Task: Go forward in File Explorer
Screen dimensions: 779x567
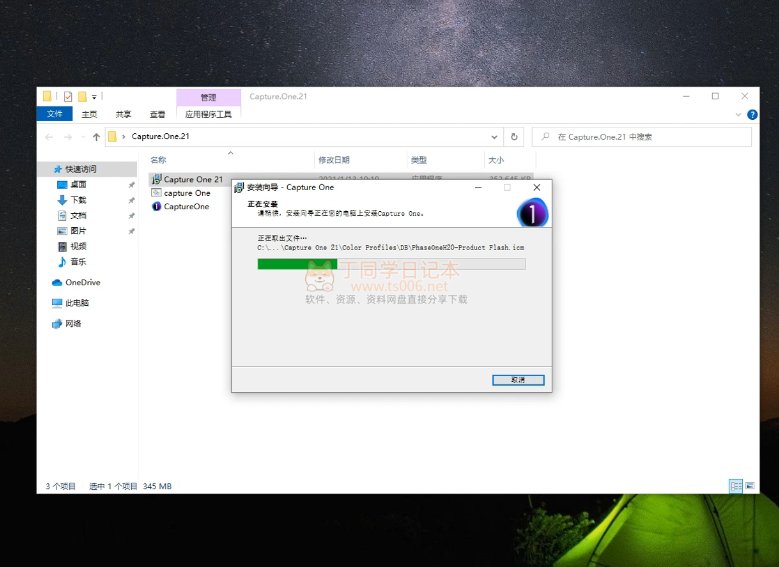Action: coord(68,137)
